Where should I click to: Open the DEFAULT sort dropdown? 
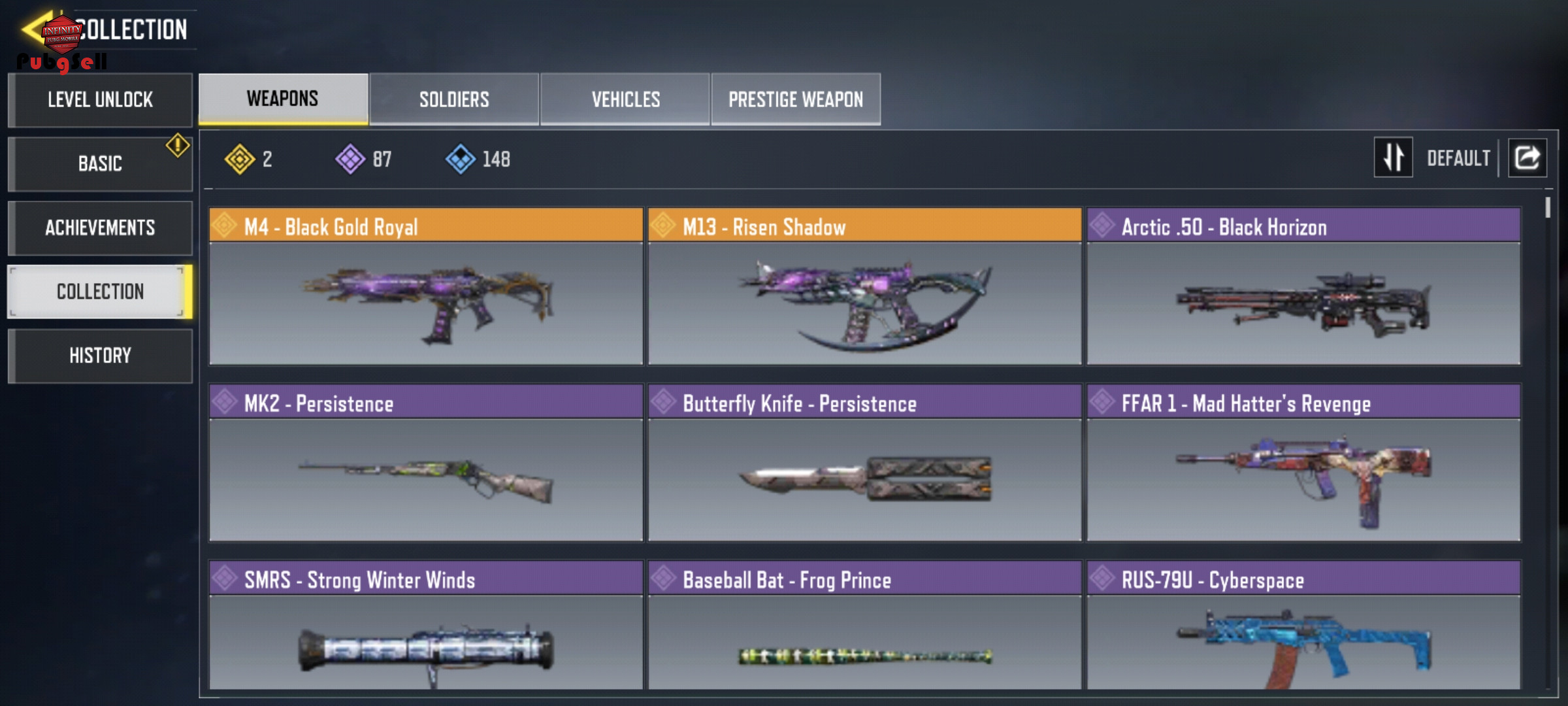1458,158
